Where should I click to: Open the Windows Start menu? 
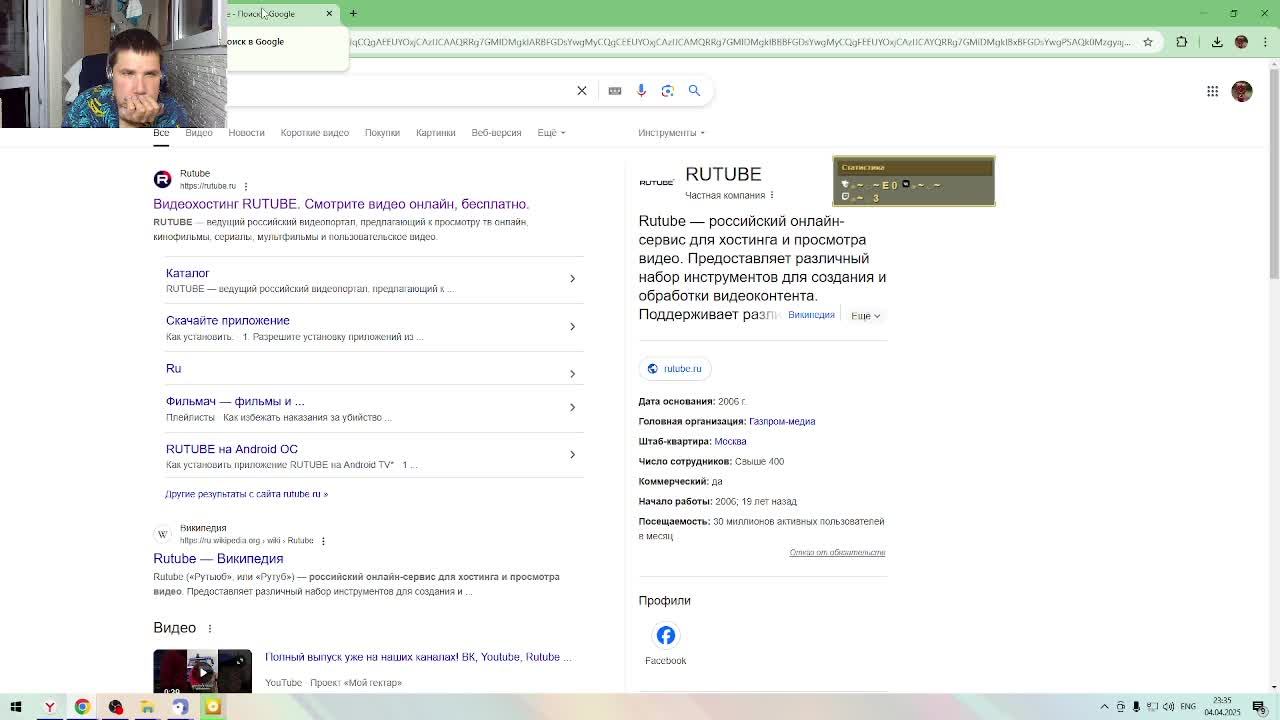click(x=16, y=707)
